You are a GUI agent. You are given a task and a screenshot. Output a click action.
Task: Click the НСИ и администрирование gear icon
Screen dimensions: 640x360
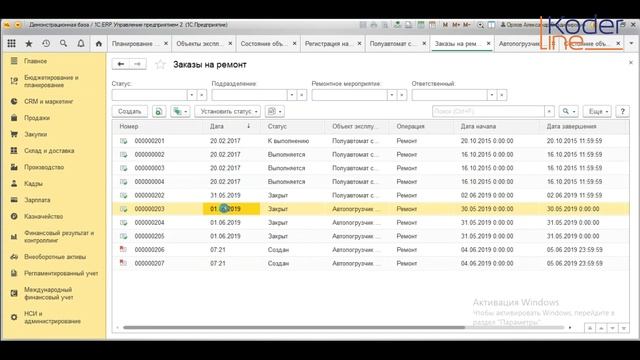(14, 317)
